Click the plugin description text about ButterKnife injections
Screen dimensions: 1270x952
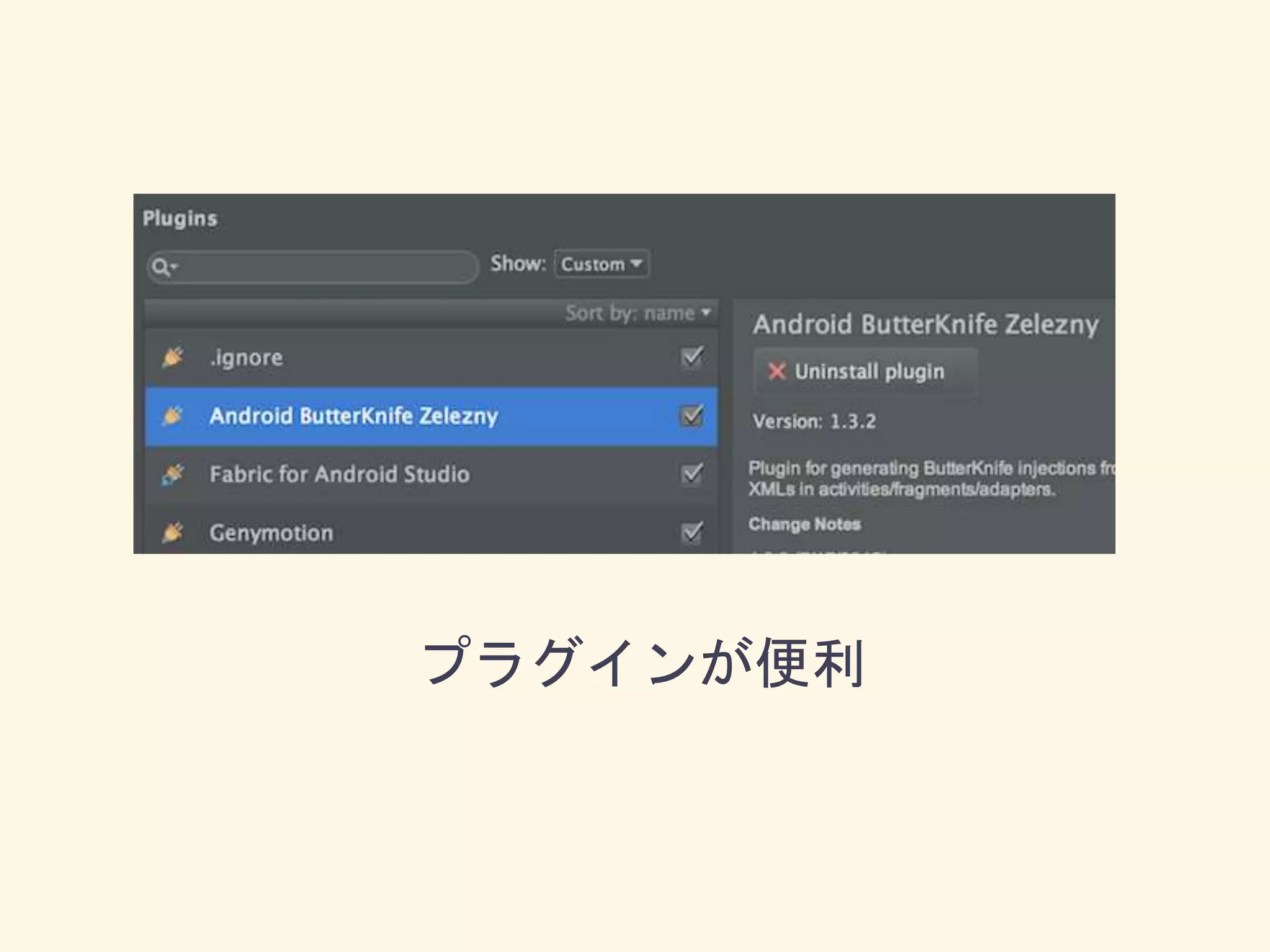931,478
